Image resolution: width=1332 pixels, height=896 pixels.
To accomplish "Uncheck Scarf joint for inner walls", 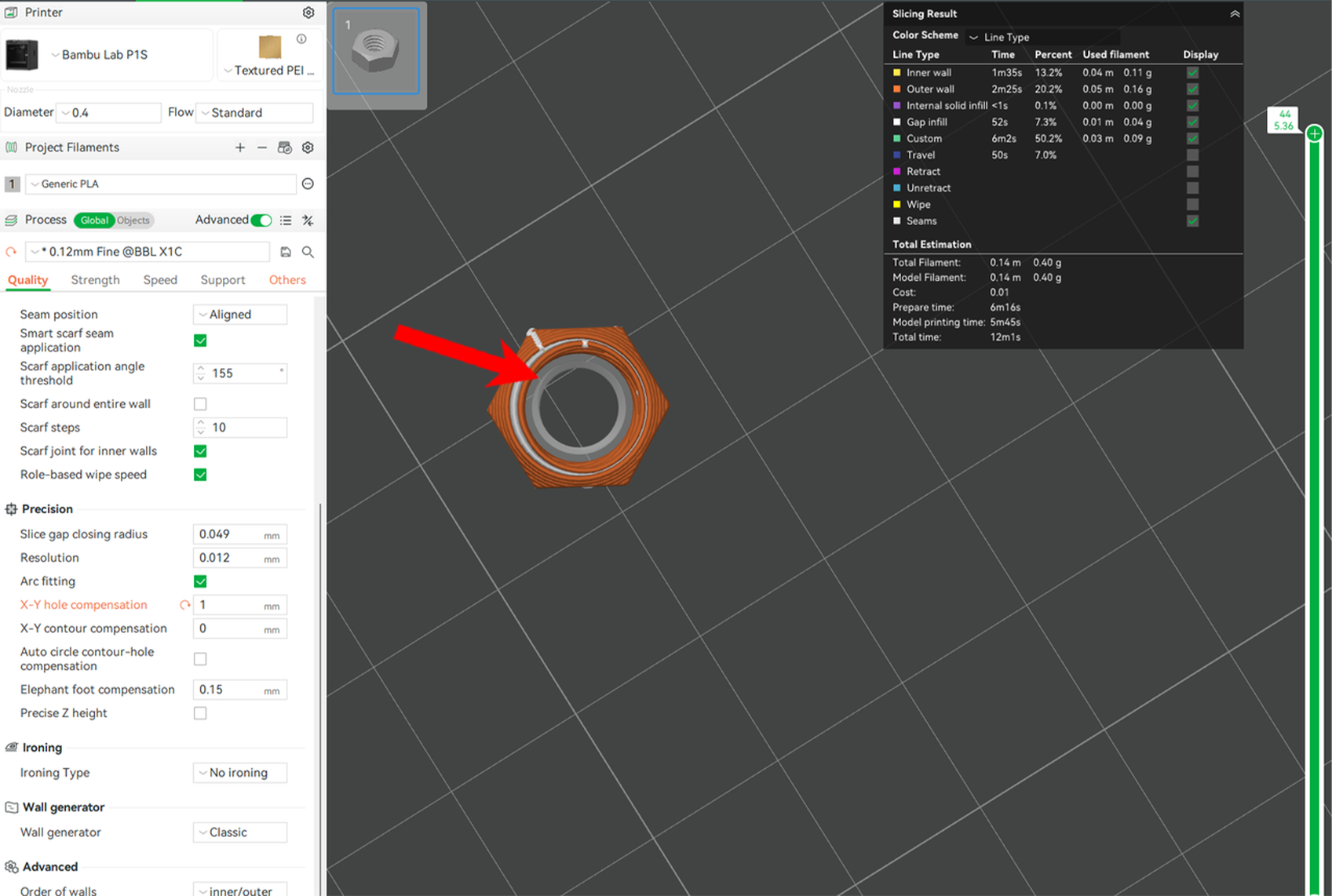I will (x=200, y=451).
